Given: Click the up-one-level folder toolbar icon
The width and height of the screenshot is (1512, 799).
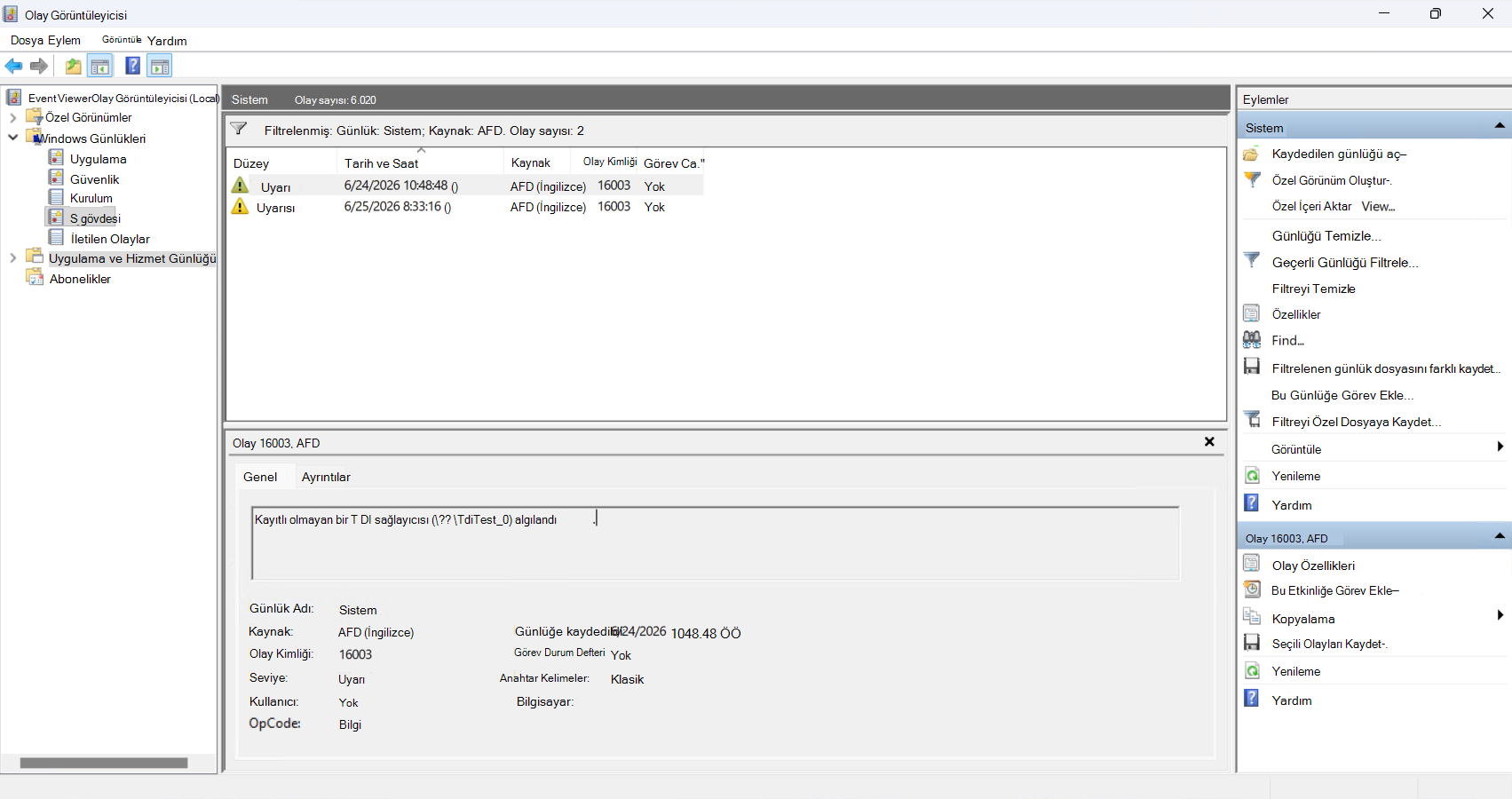Looking at the screenshot, I should click(74, 66).
